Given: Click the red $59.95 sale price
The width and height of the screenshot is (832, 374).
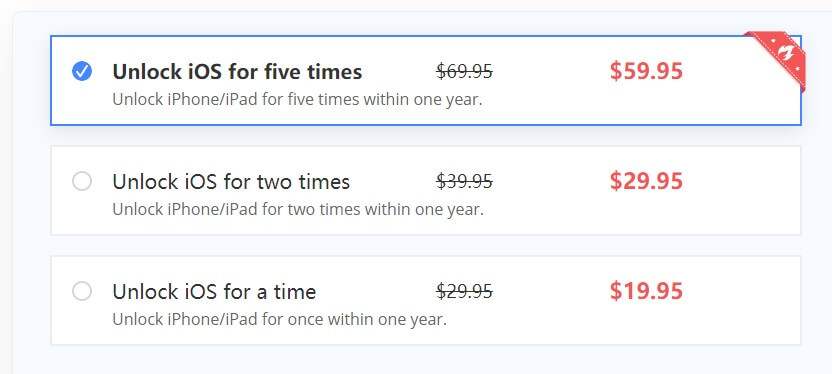Looking at the screenshot, I should pyautogui.click(x=646, y=71).
